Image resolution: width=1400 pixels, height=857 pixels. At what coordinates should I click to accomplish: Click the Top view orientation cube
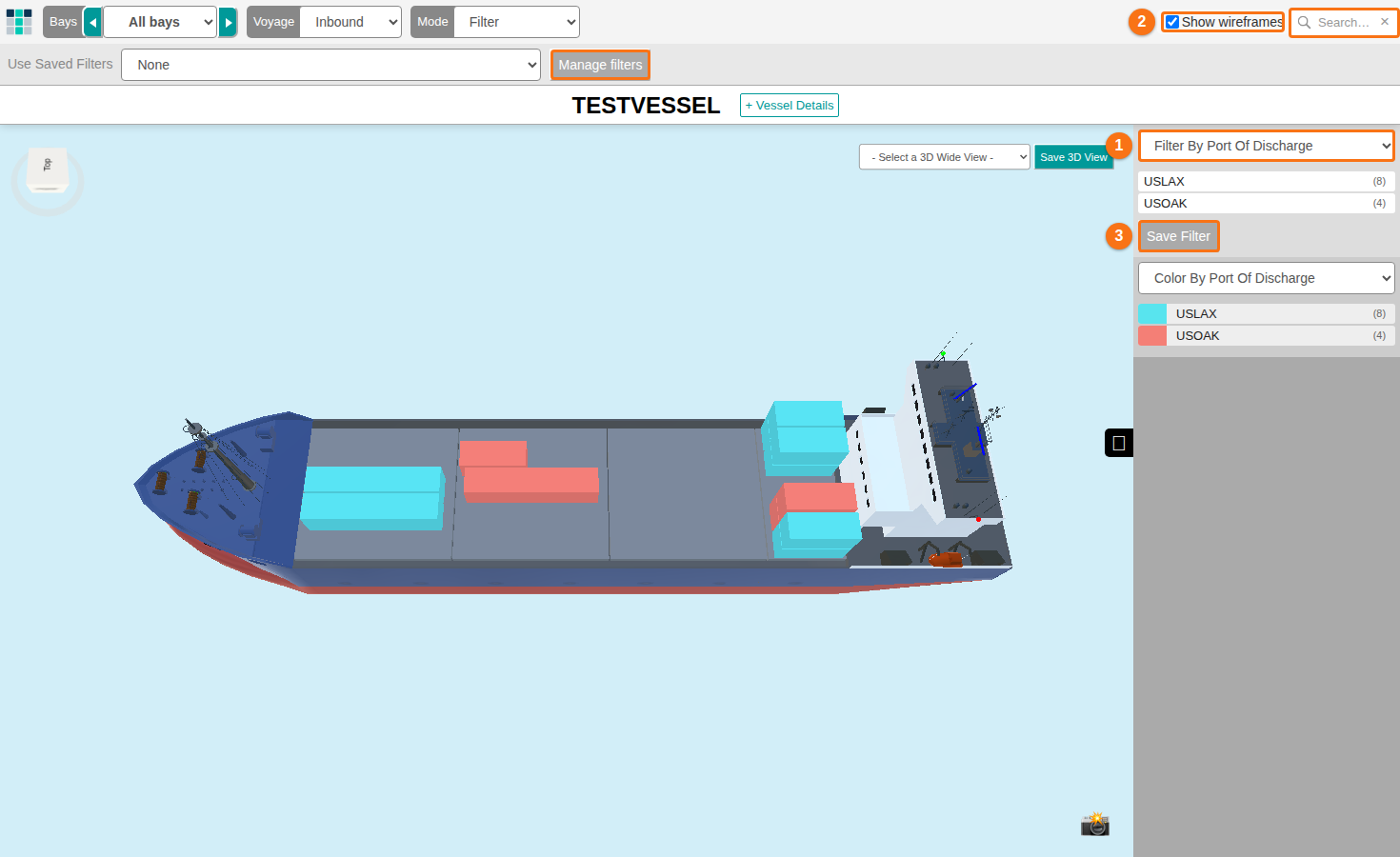pyautogui.click(x=48, y=169)
